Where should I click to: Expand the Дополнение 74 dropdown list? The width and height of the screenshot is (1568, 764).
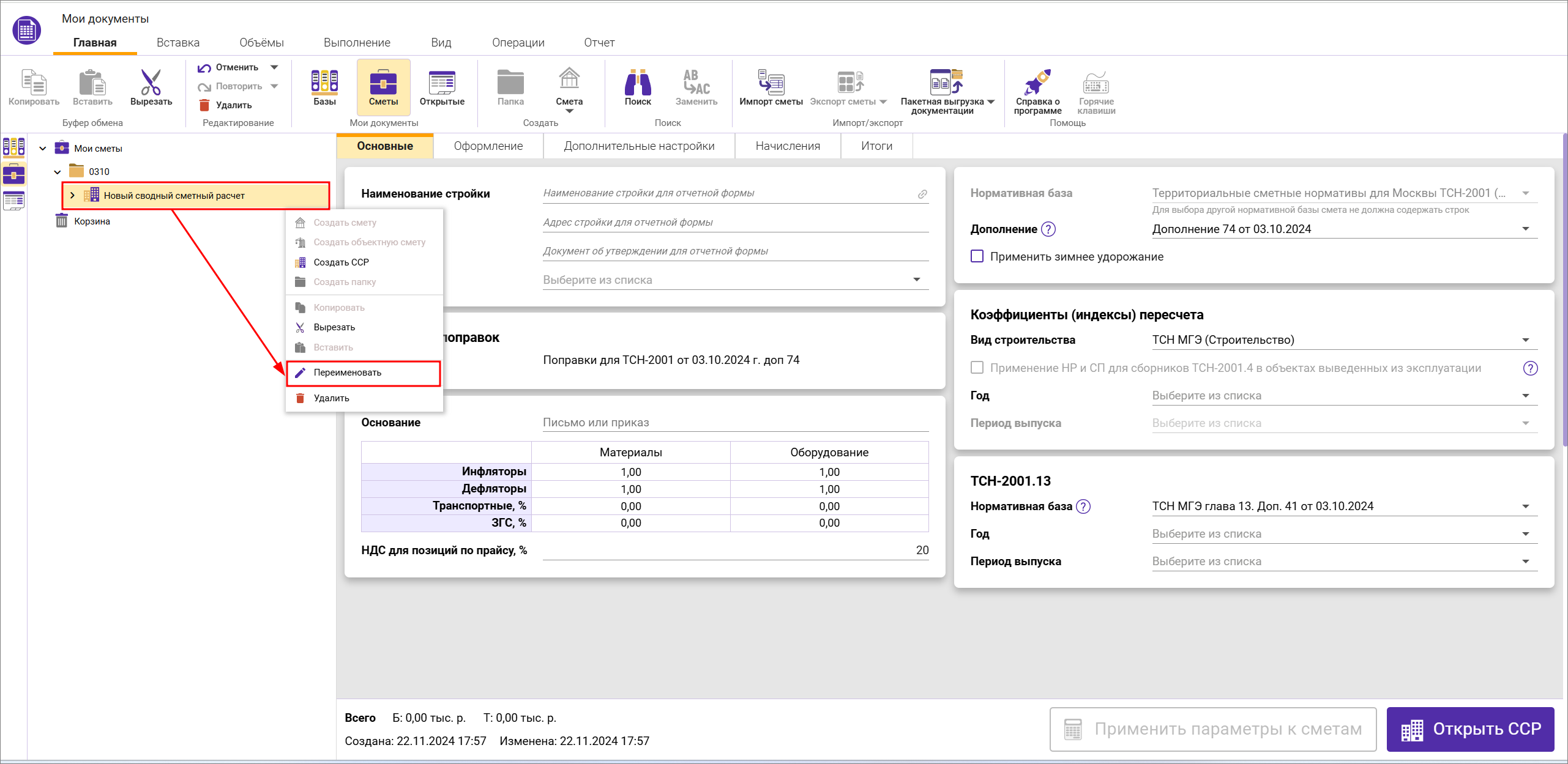1525,229
